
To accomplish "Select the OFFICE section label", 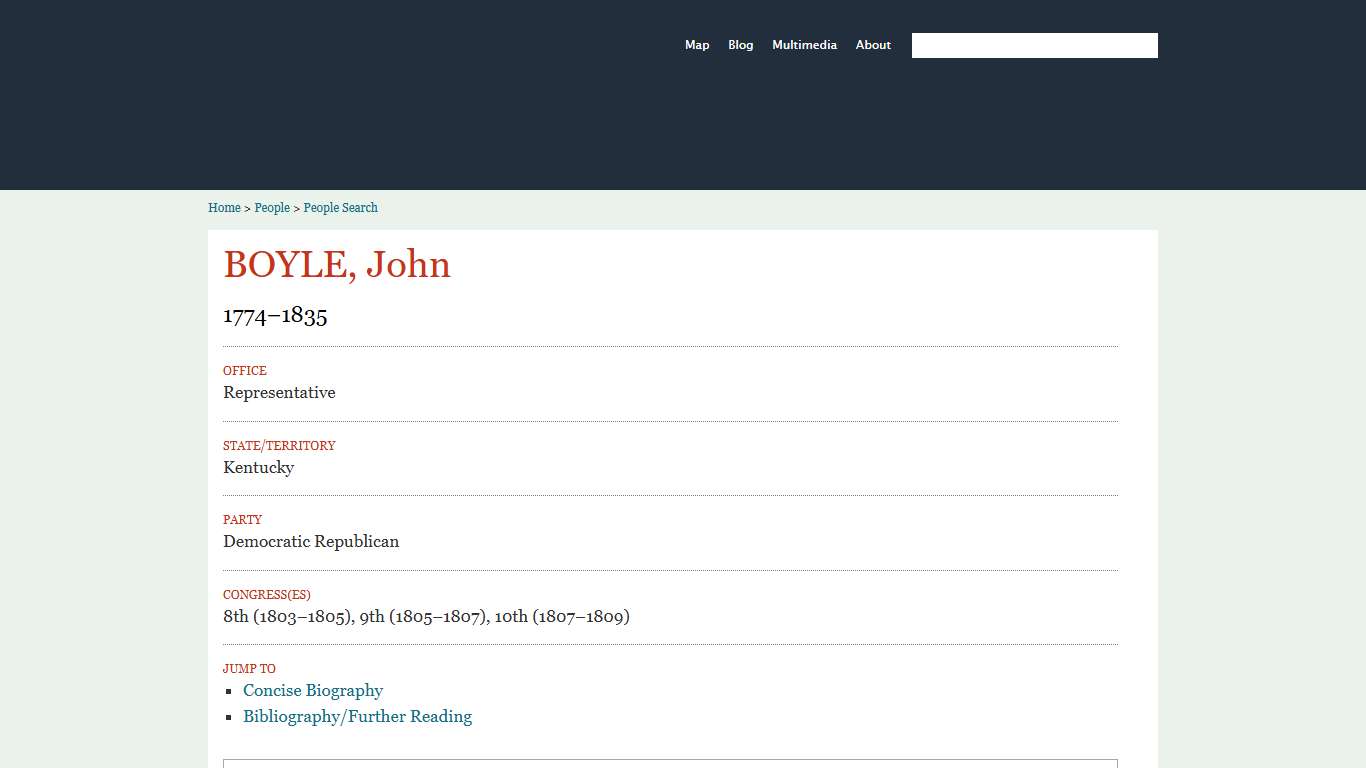I will [x=244, y=371].
